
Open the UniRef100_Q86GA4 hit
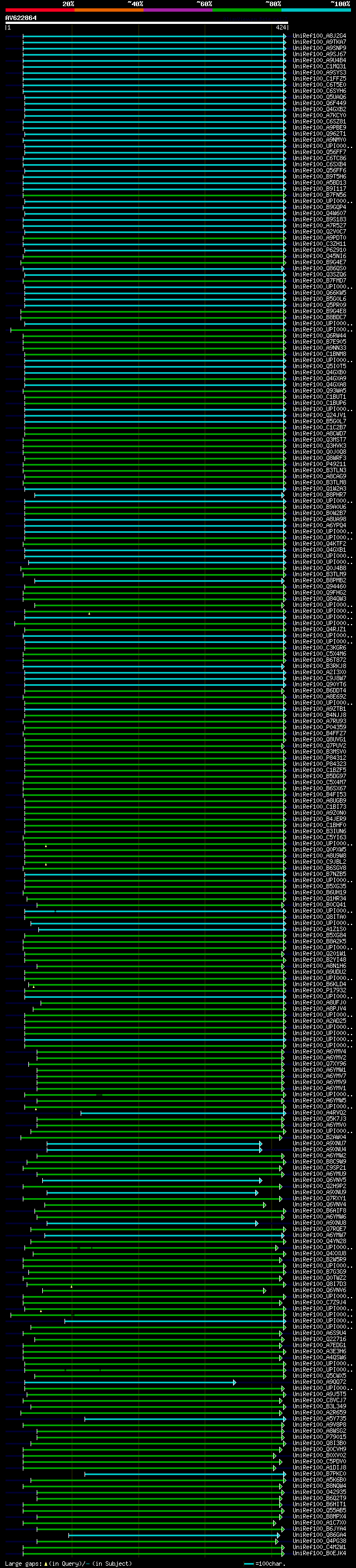click(x=319, y=1535)
